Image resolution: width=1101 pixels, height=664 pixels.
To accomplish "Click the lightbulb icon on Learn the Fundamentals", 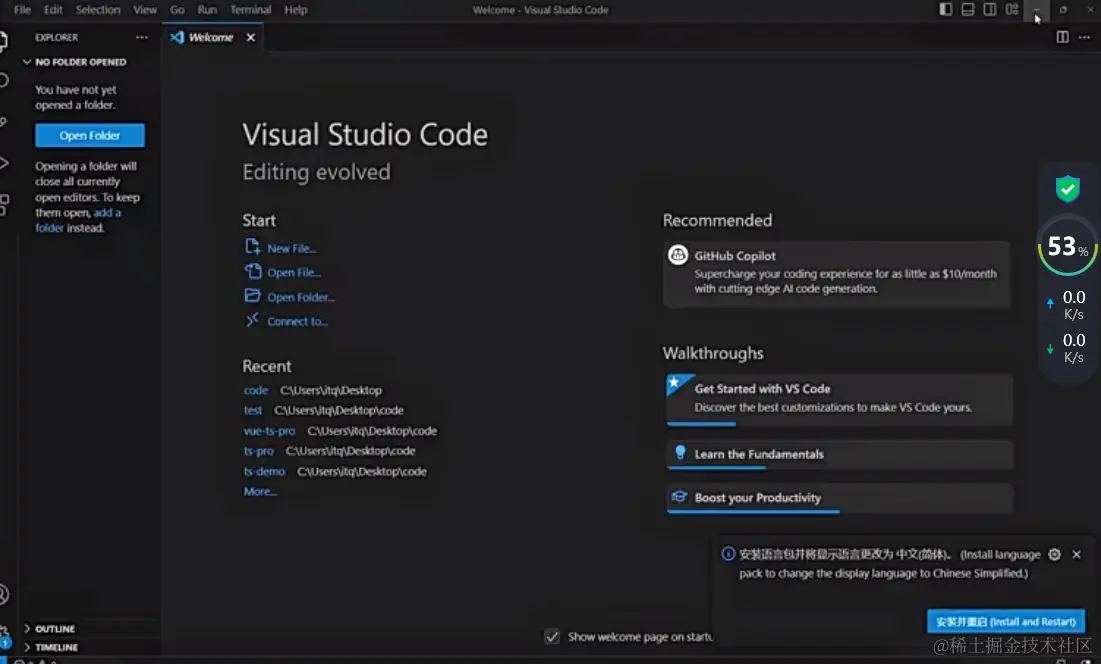I will pos(680,453).
